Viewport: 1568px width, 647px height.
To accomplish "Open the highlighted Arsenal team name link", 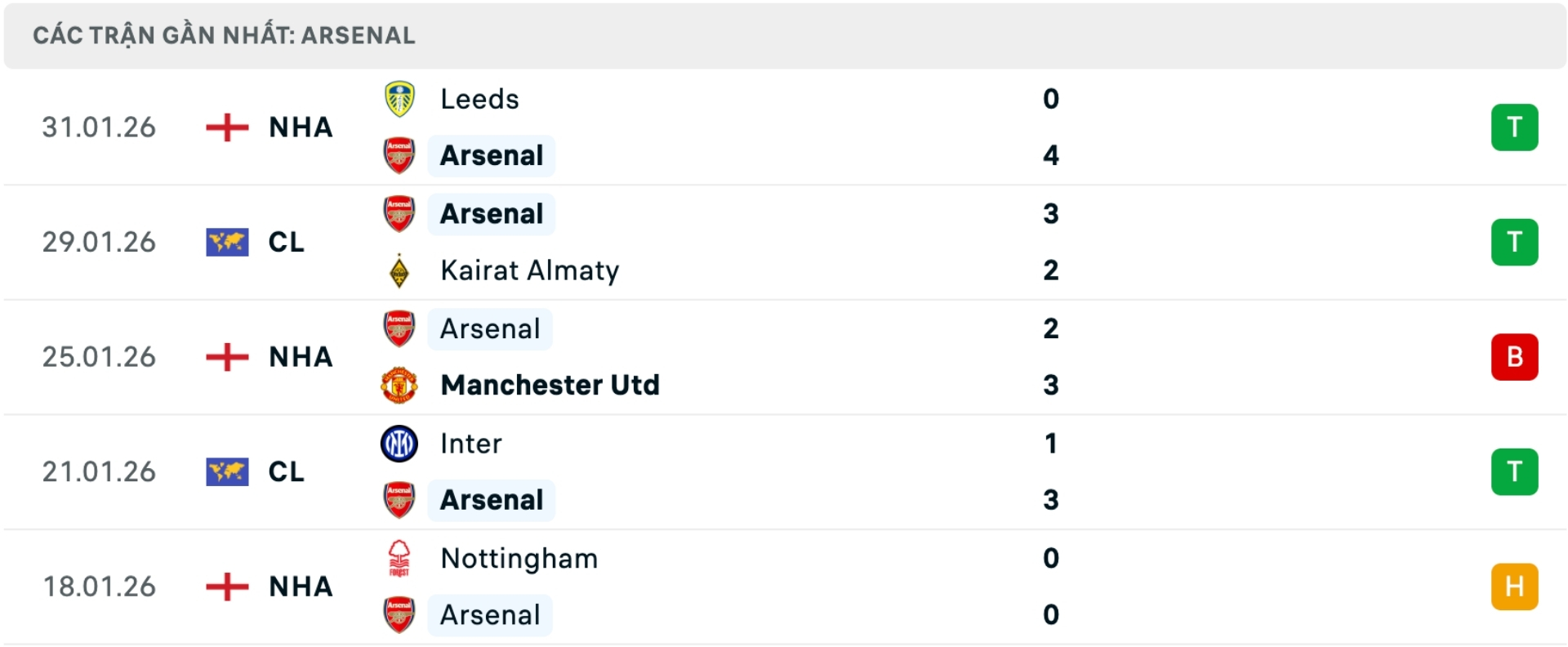I will point(492,155).
